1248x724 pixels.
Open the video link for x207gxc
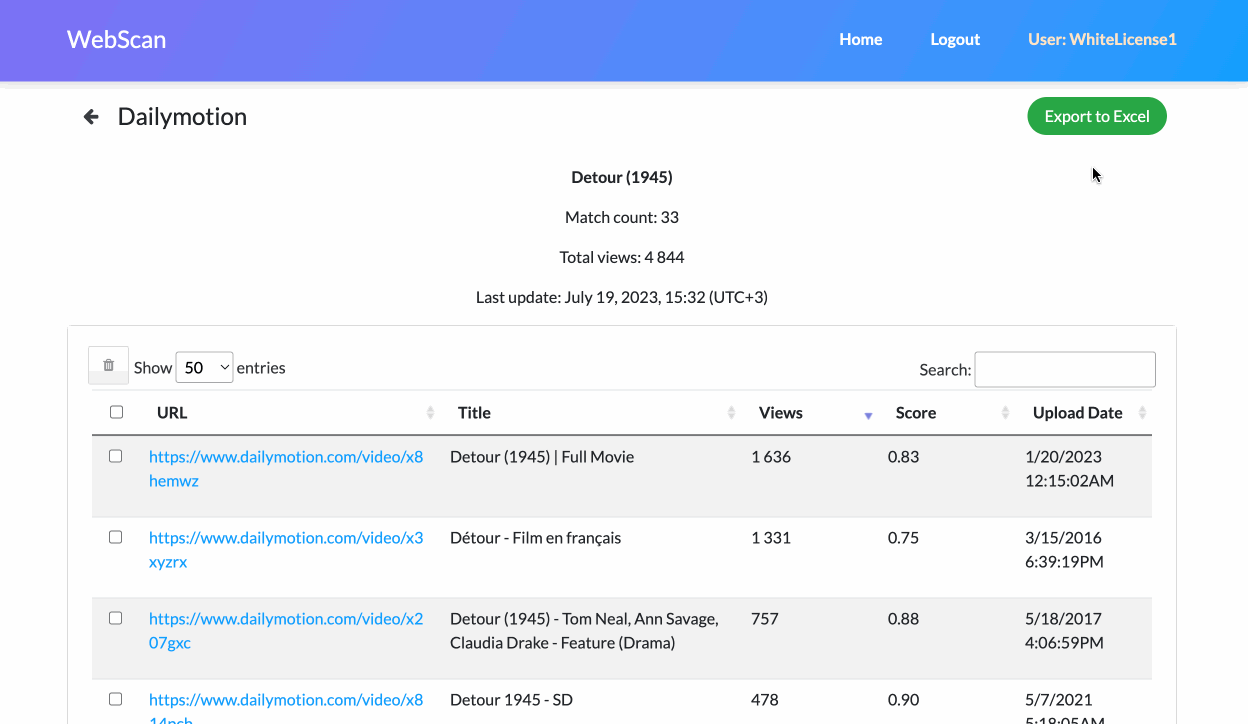[x=286, y=630]
